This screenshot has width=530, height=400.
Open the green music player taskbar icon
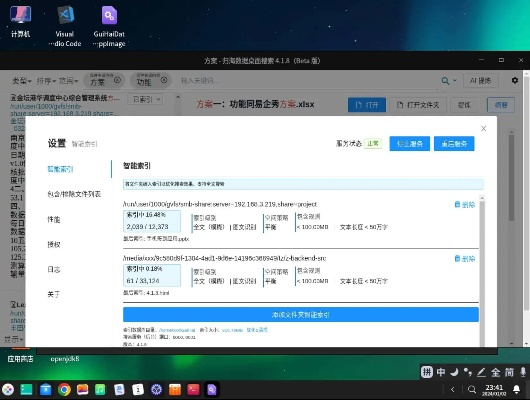click(x=100, y=390)
